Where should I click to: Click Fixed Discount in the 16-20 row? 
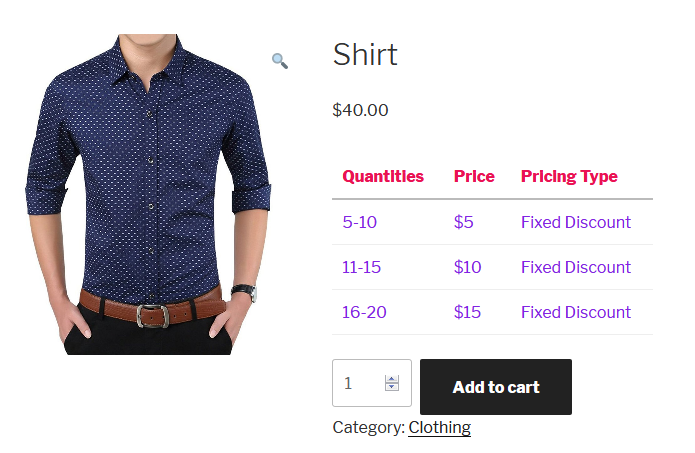coord(576,312)
